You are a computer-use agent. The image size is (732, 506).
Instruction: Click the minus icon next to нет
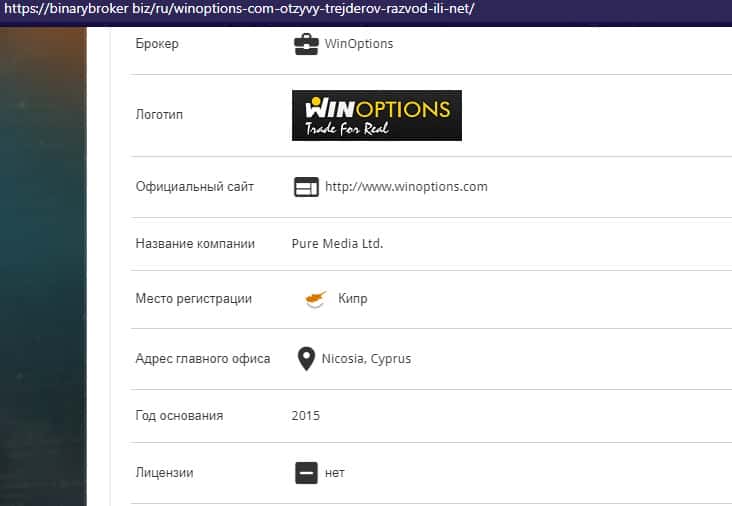point(306,472)
